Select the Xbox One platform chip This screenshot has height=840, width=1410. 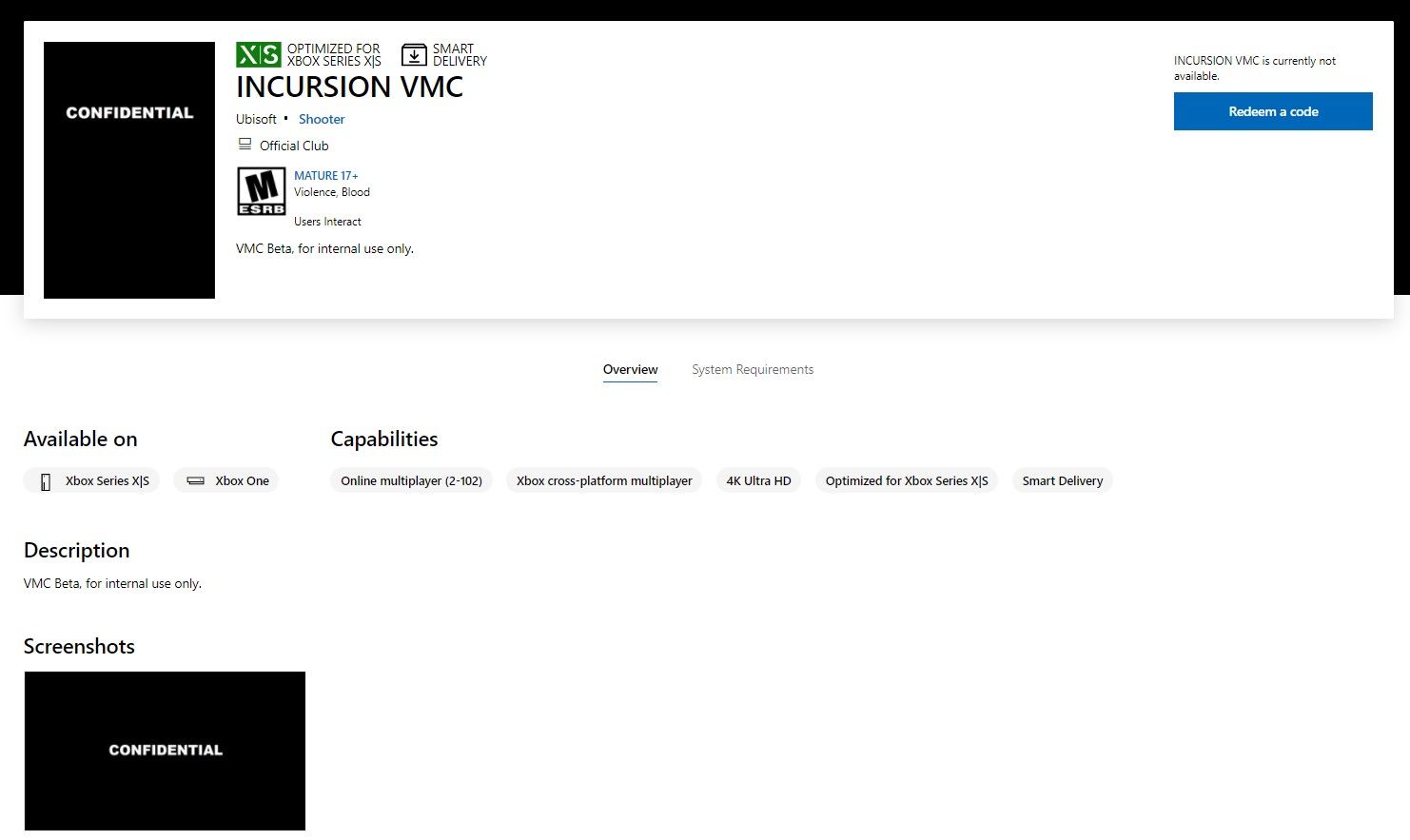click(x=225, y=480)
